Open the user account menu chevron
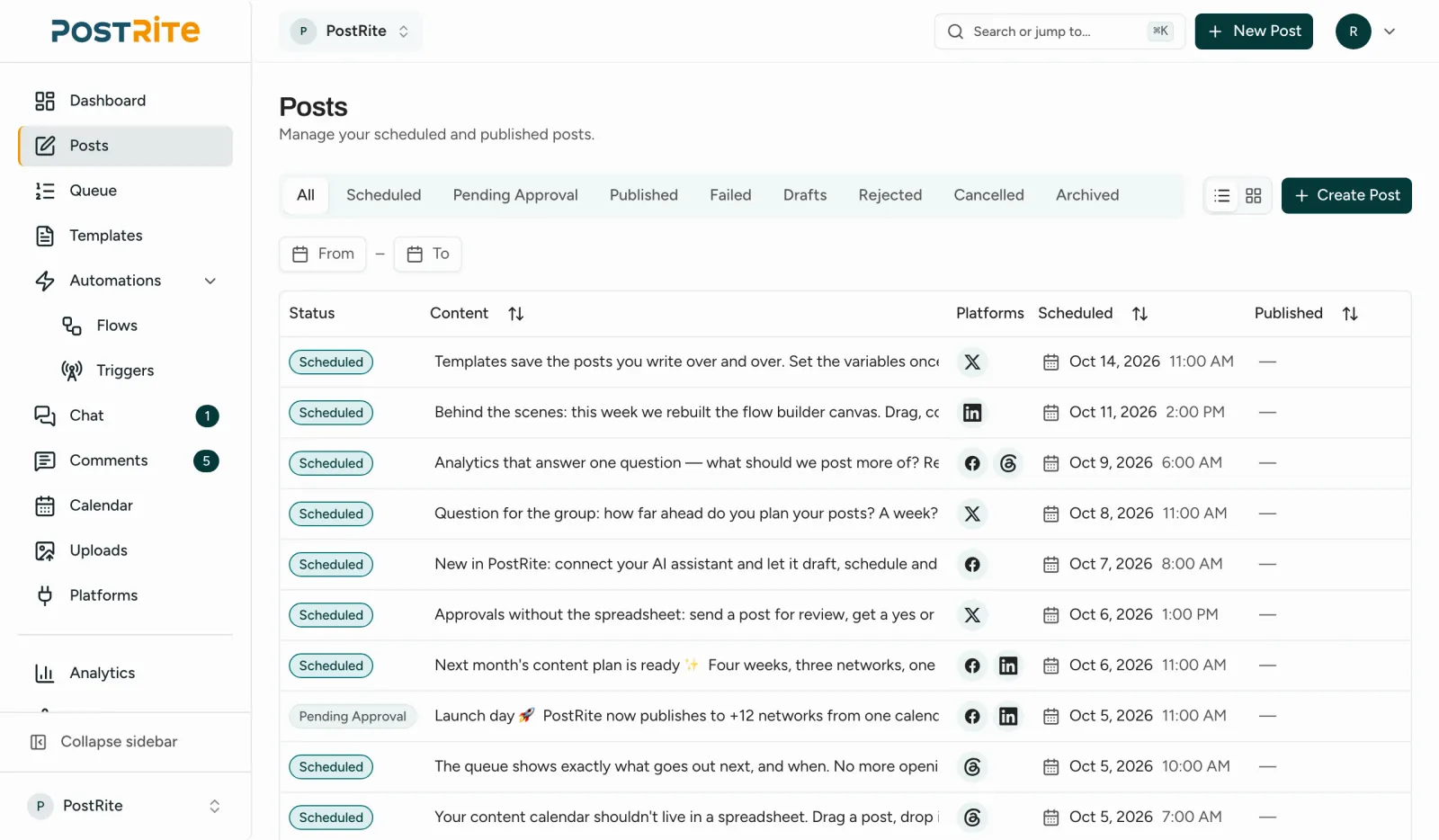The height and width of the screenshot is (840, 1439). point(1390,31)
